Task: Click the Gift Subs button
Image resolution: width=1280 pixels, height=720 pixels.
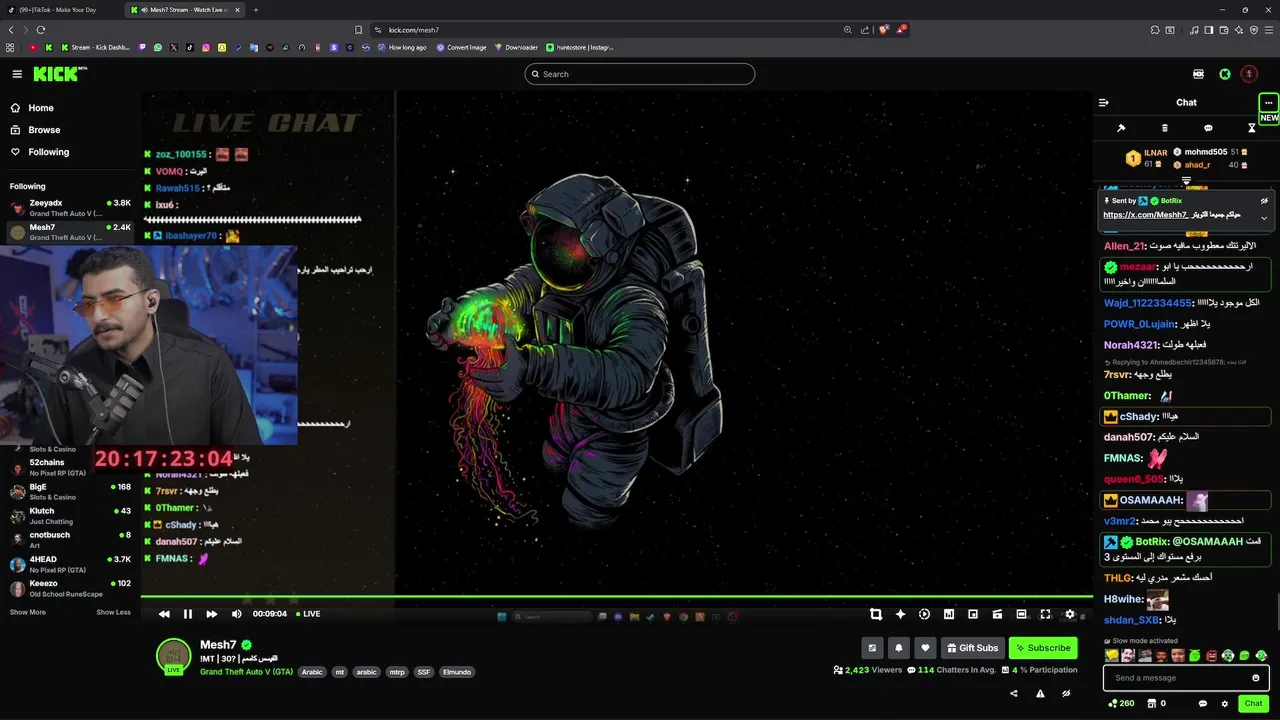Action: tap(972, 648)
